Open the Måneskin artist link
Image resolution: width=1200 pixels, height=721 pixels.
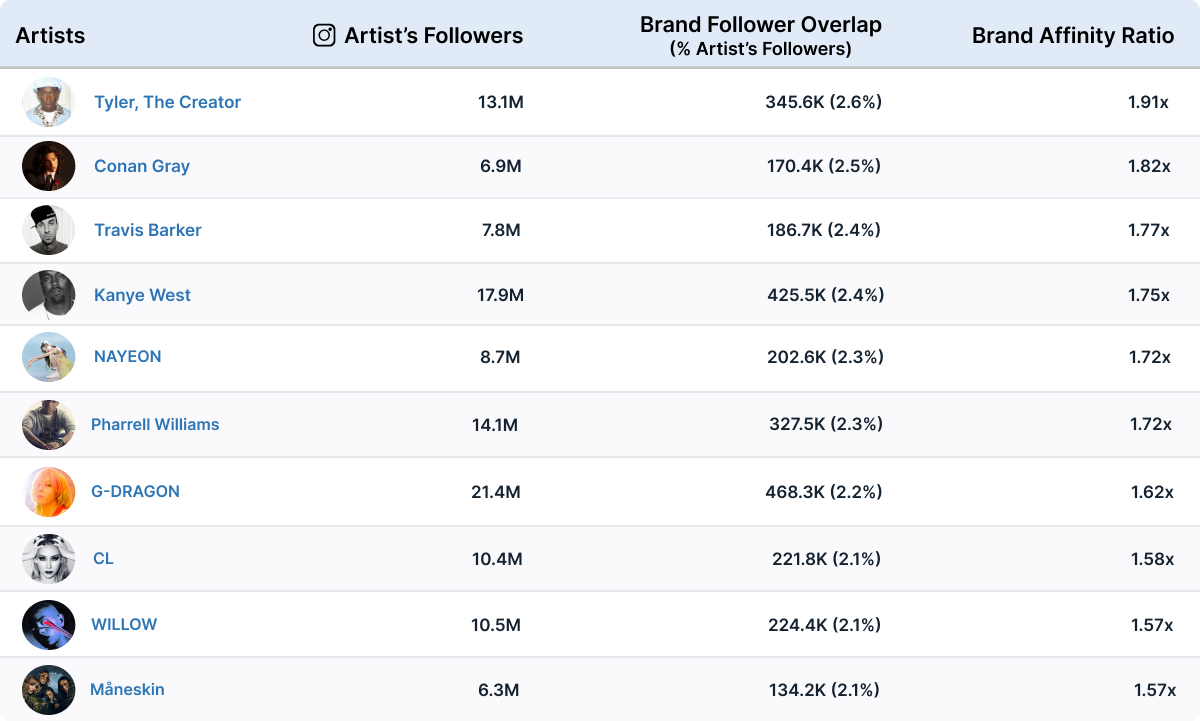click(127, 689)
